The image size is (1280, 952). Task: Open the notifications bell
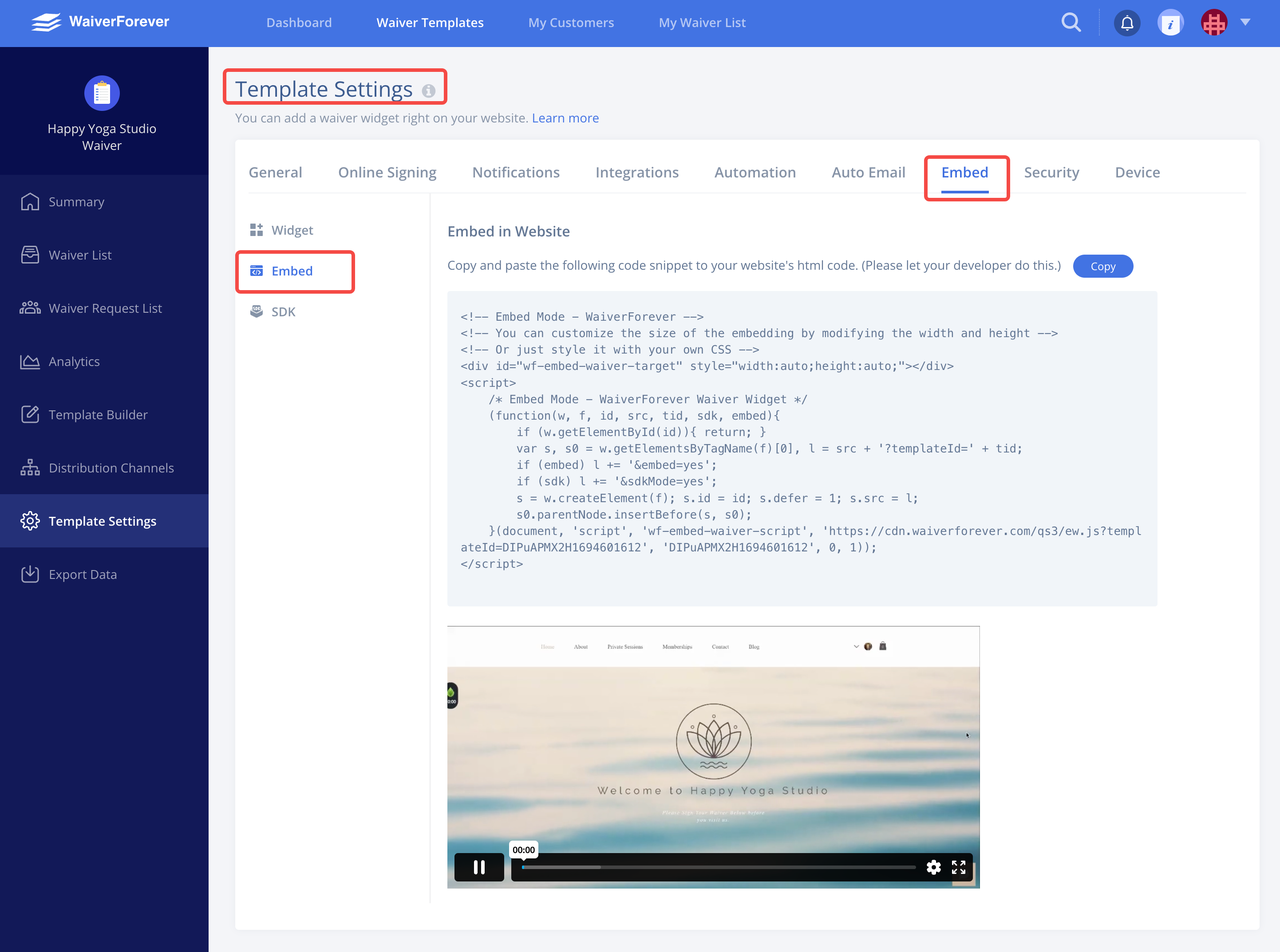pos(1127,23)
